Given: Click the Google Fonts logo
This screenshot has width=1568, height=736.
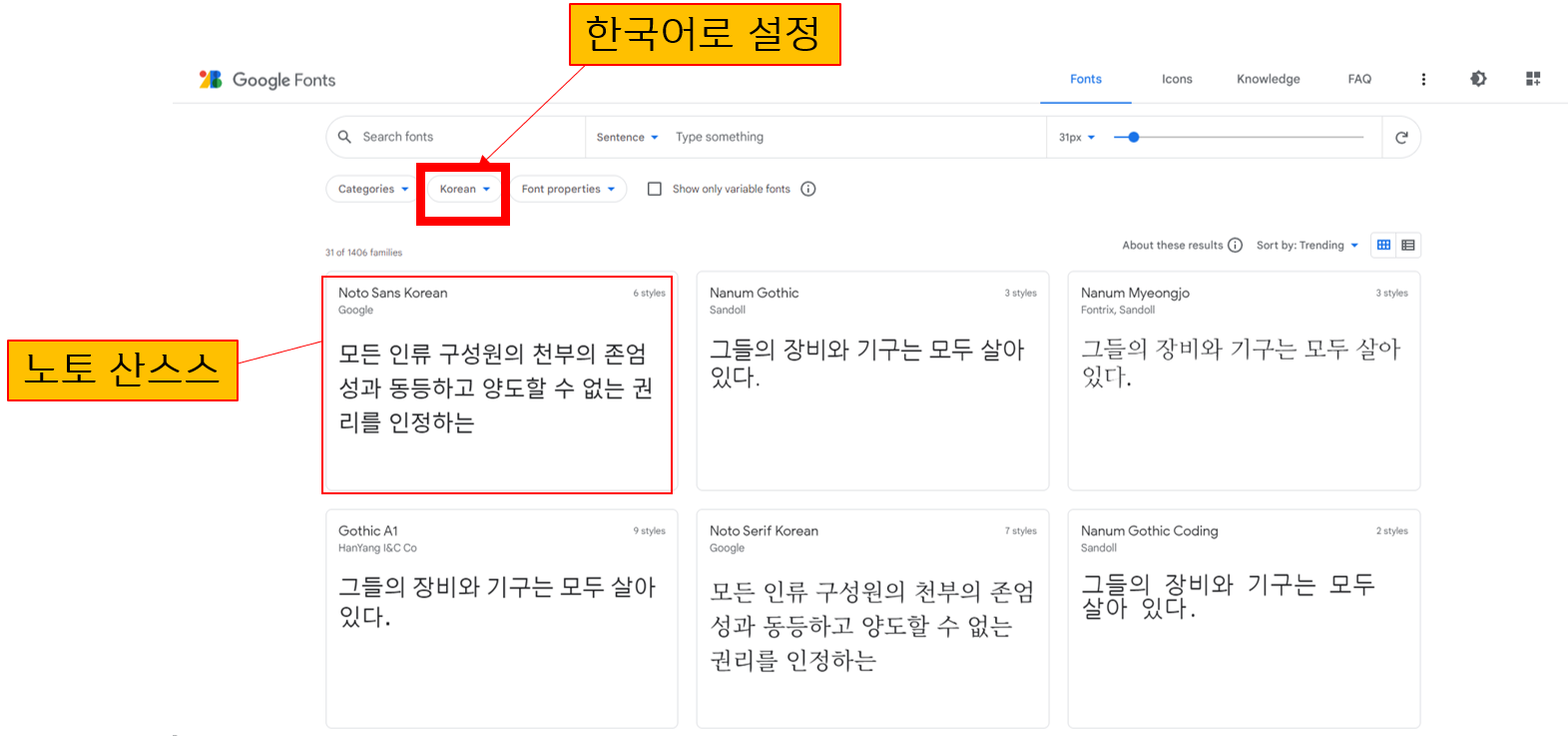Looking at the screenshot, I should click(x=267, y=80).
